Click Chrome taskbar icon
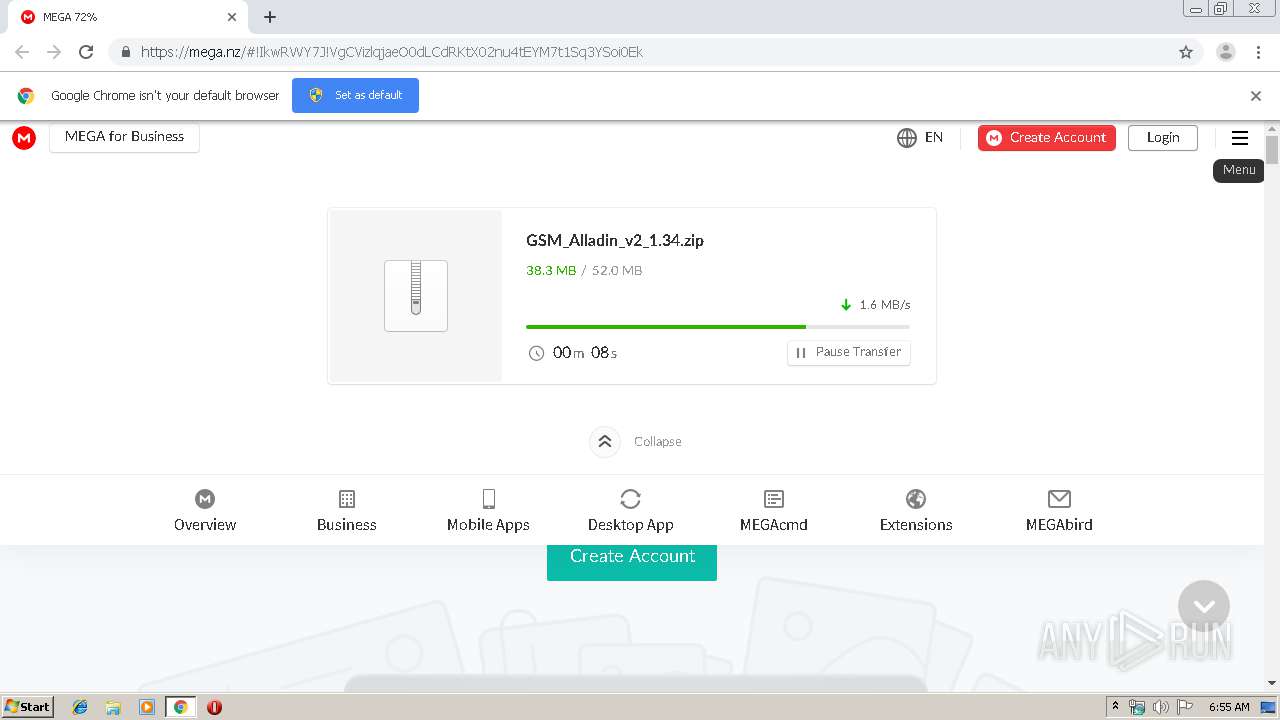Image resolution: width=1280 pixels, height=720 pixels. 180,707
